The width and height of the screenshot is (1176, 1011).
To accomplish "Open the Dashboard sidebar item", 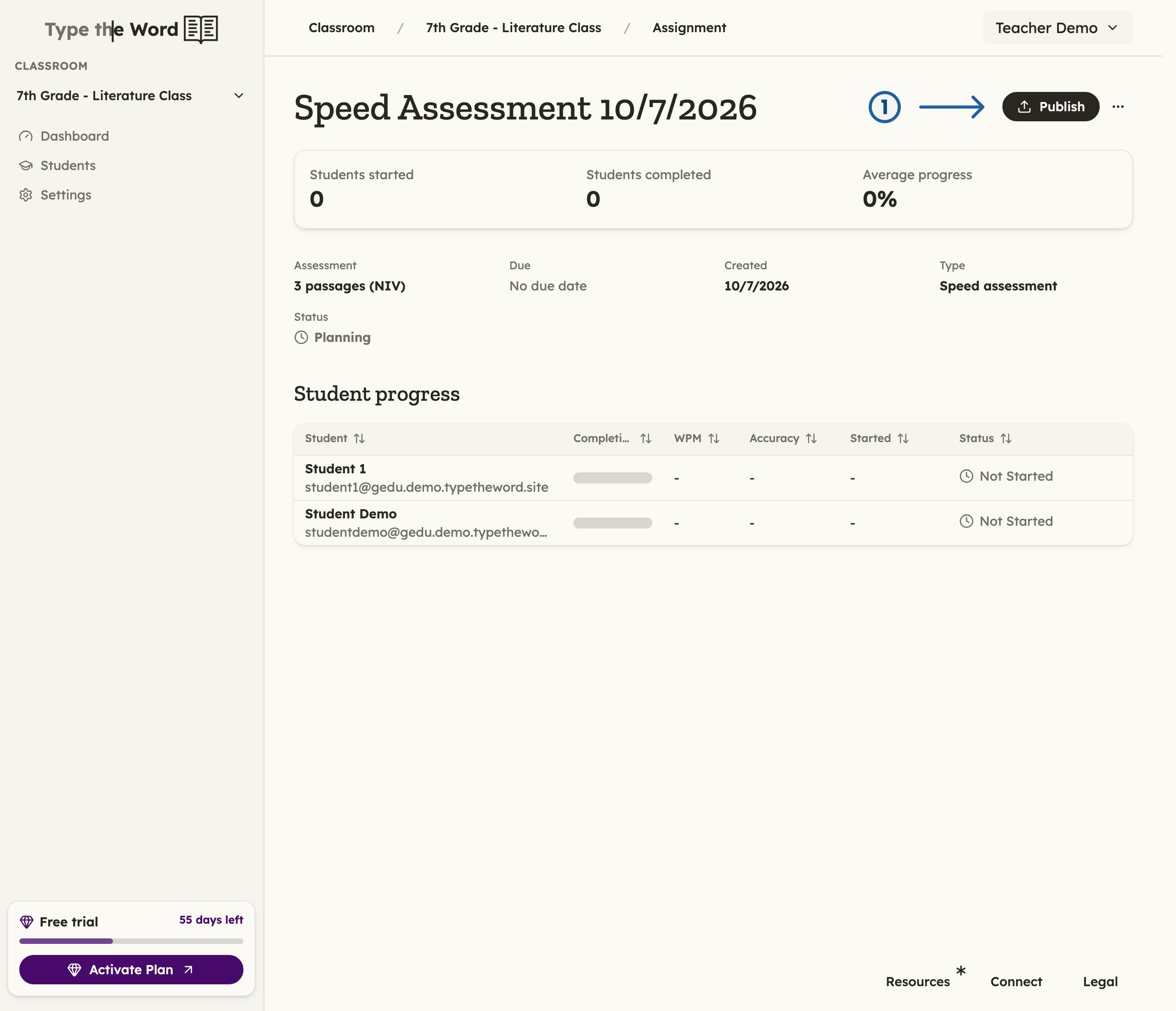I will tap(74, 136).
